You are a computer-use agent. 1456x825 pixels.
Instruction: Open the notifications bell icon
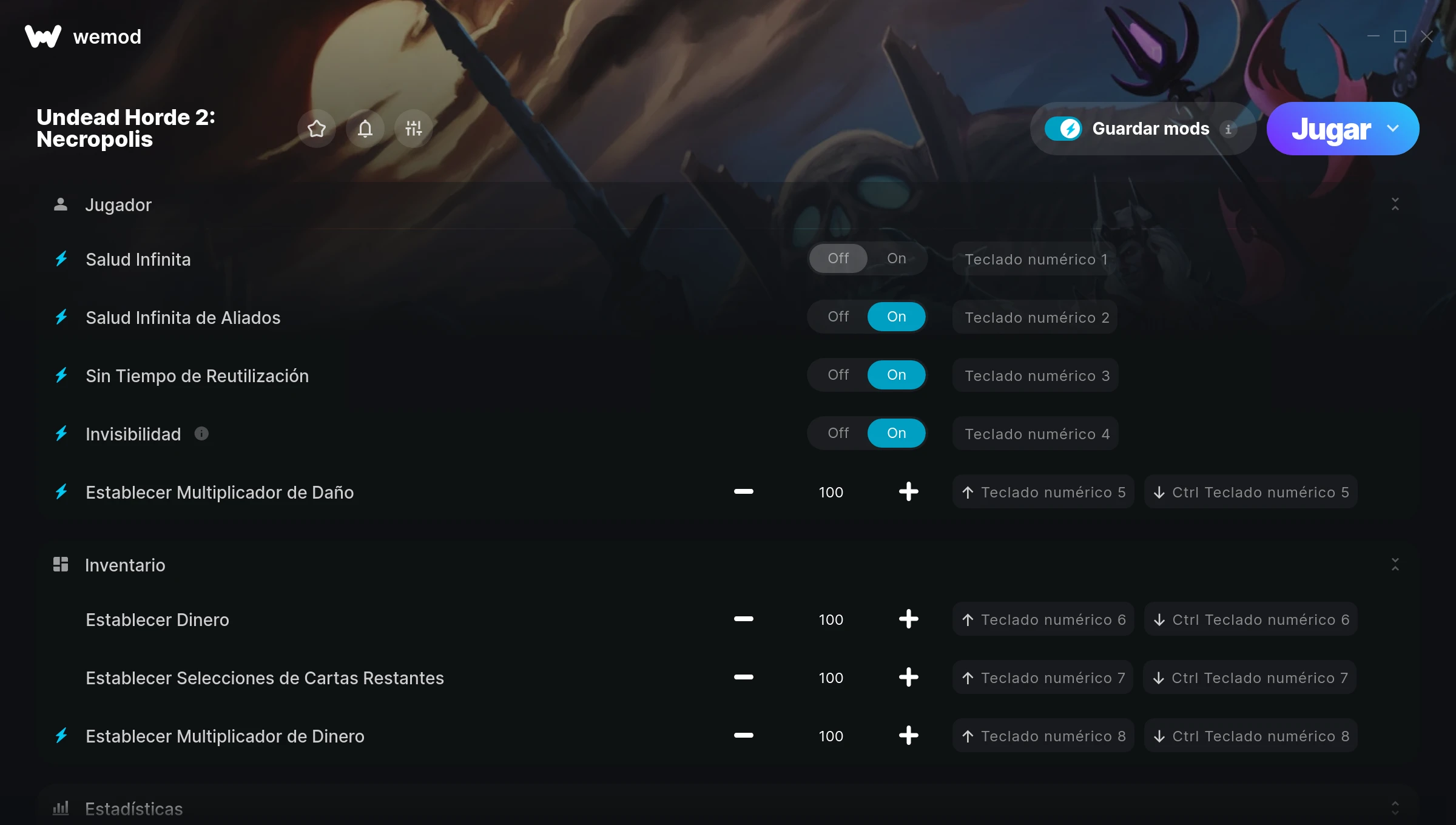click(365, 129)
